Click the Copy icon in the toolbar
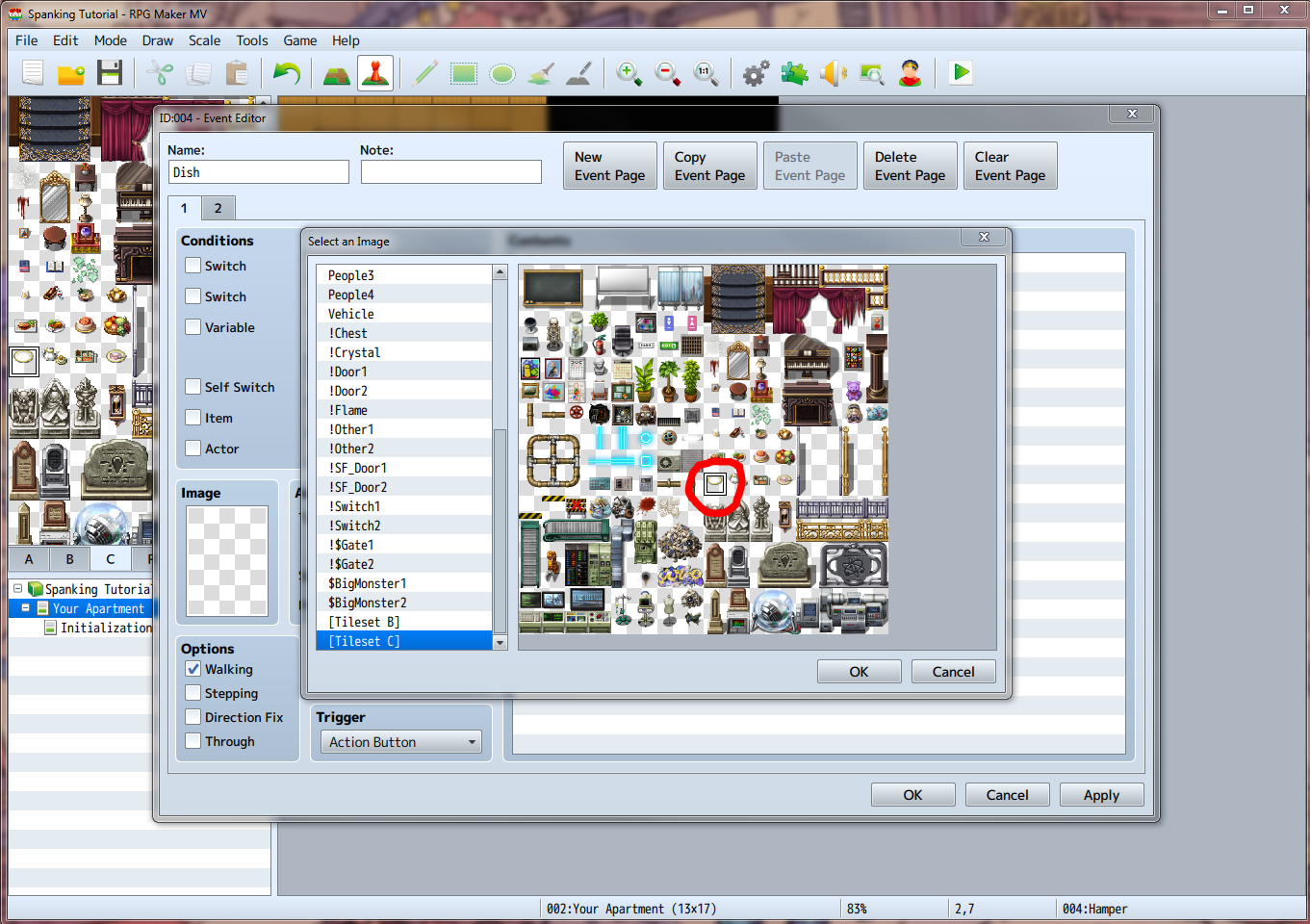This screenshot has width=1310, height=924. click(198, 73)
